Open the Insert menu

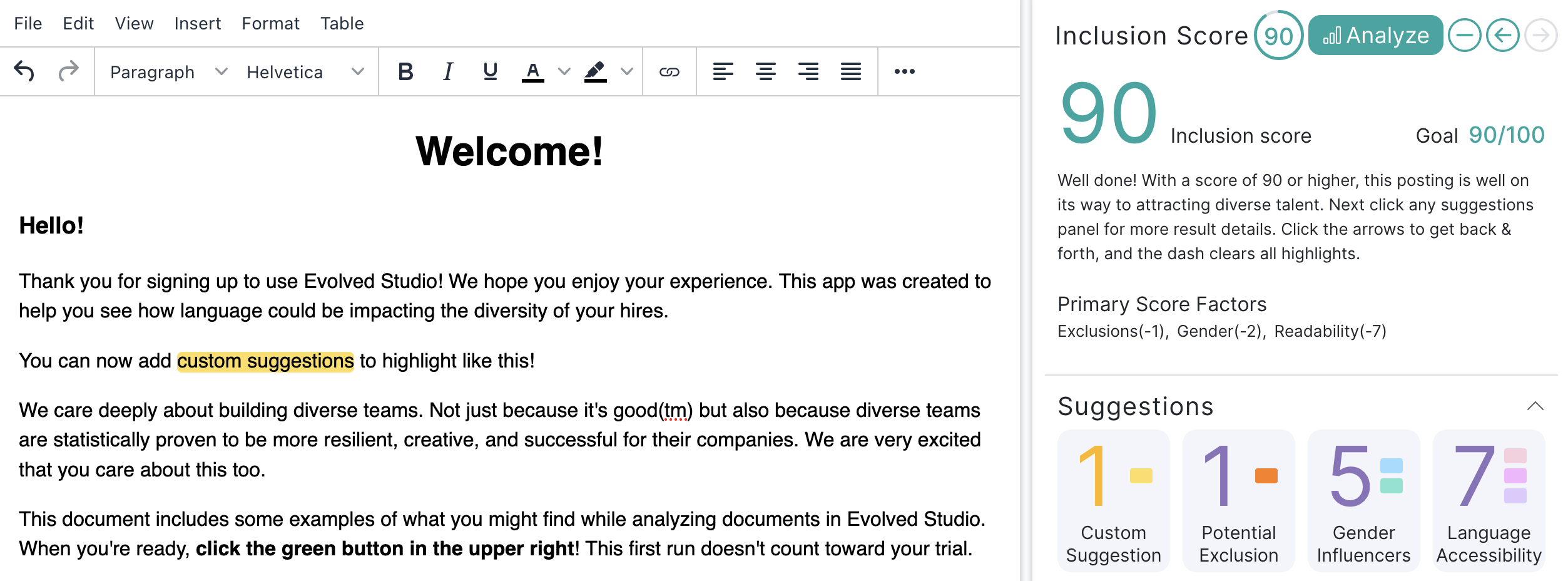tap(198, 24)
